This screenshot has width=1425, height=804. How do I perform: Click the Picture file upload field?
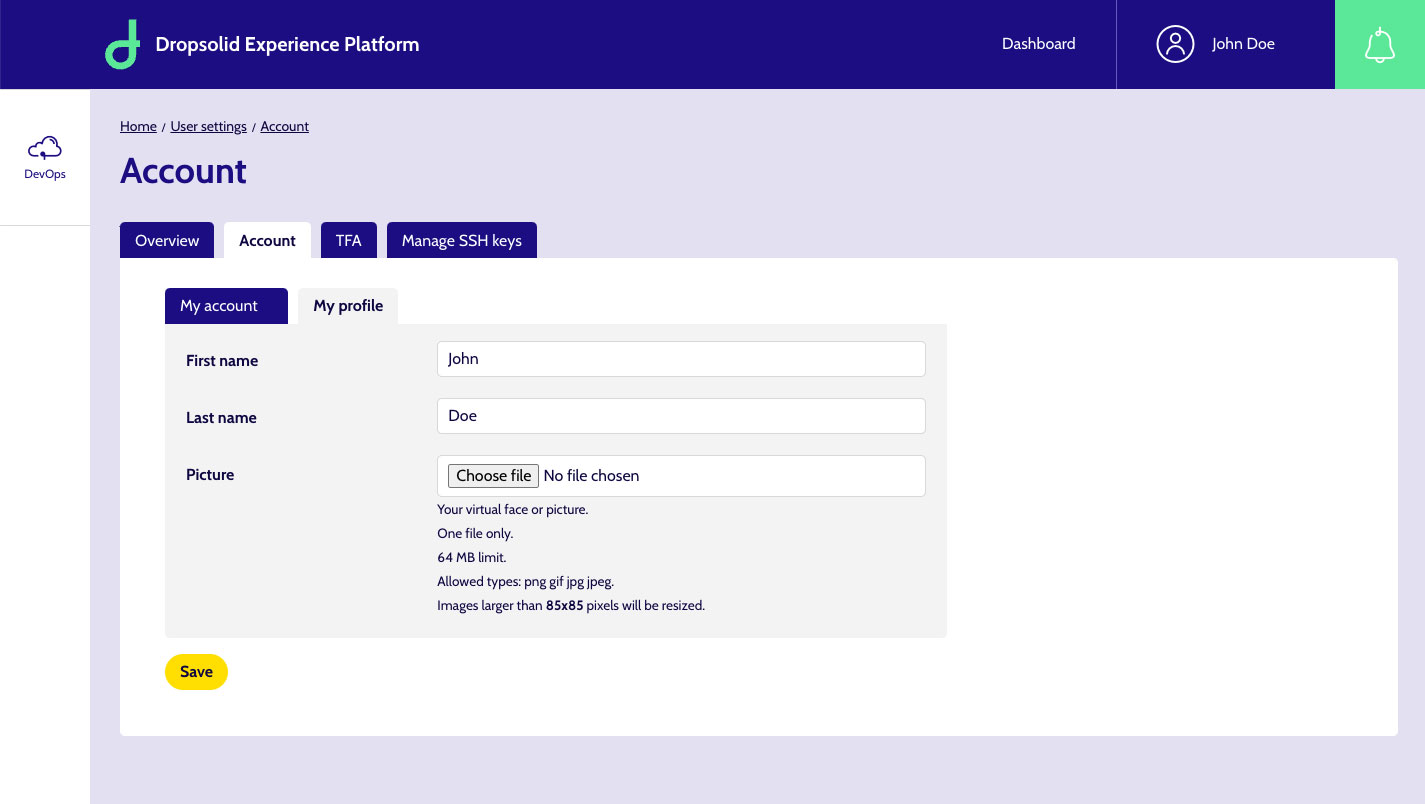pos(681,476)
